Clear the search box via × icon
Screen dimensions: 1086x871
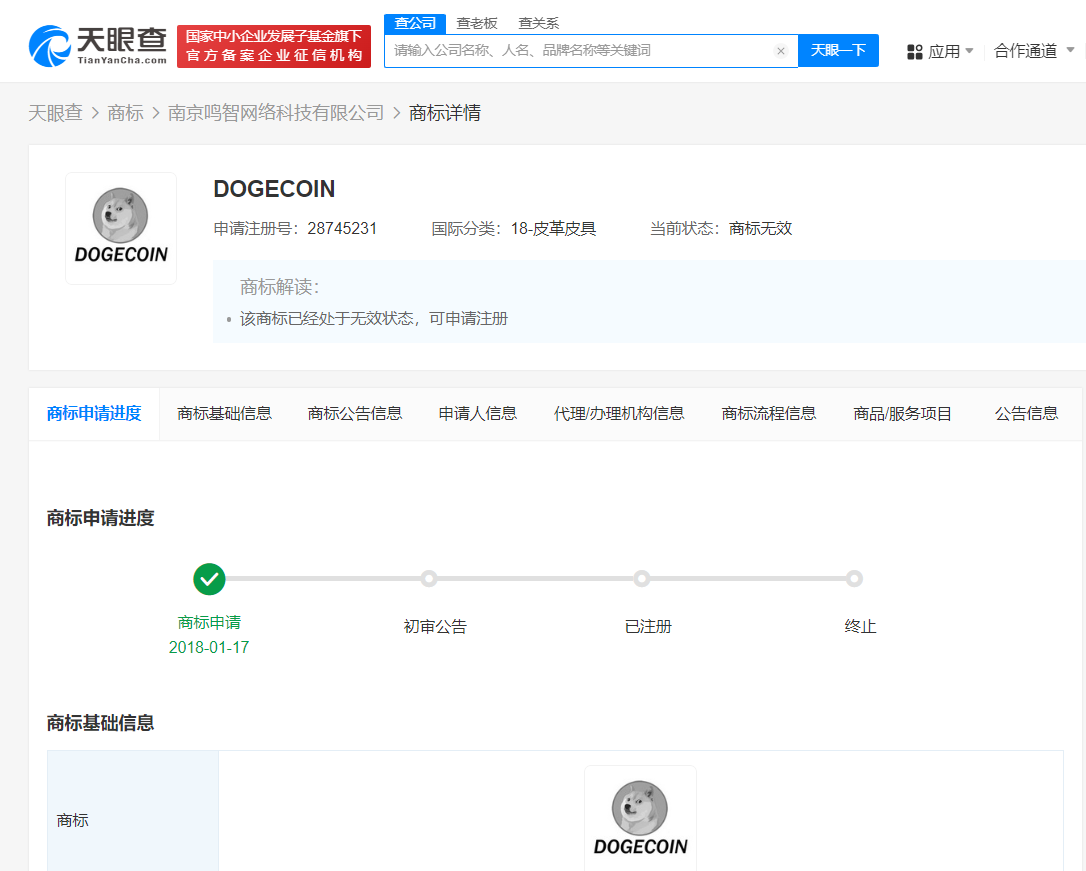(781, 51)
